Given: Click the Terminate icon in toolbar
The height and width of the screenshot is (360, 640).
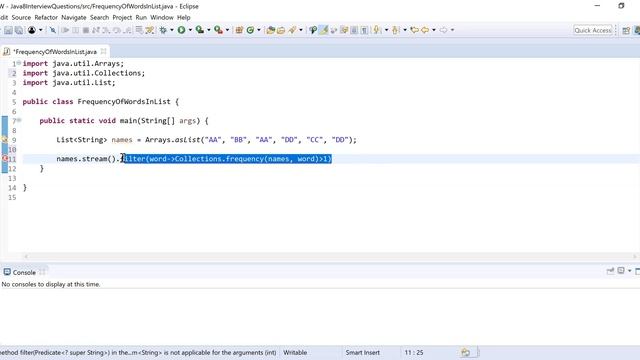Looking at the screenshot, I should pos(86,30).
